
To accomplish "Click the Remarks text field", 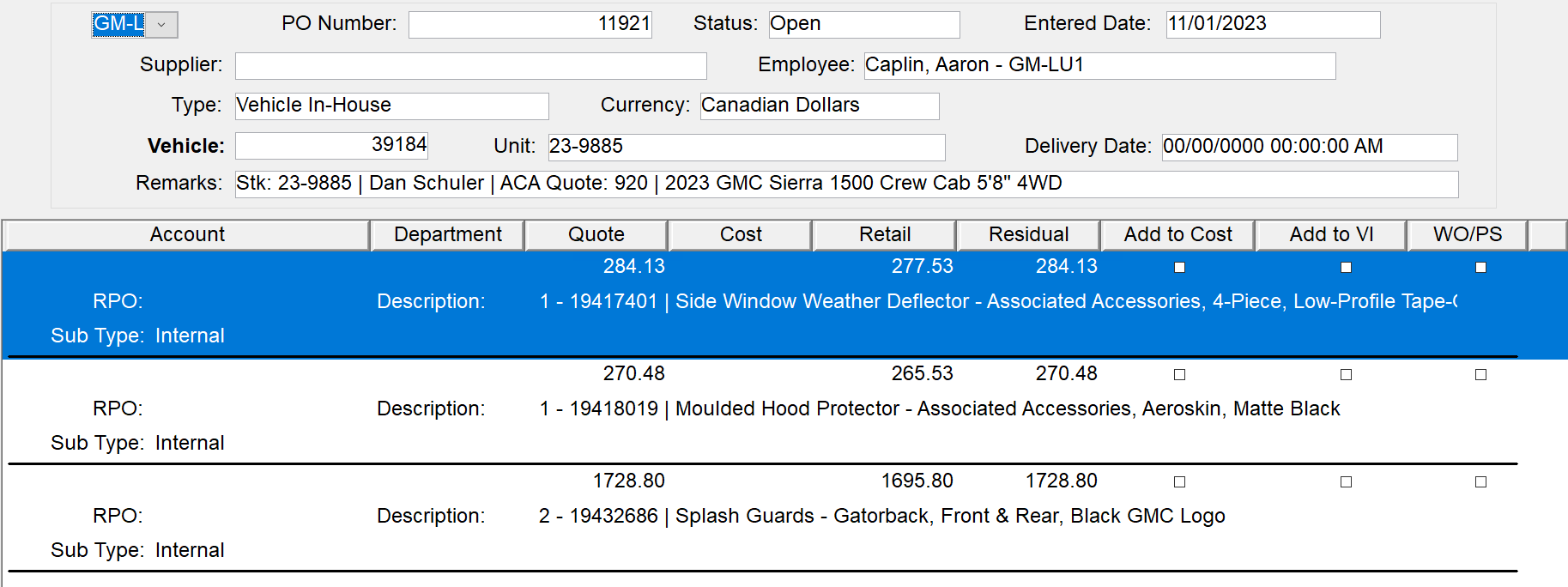I will click(x=845, y=184).
